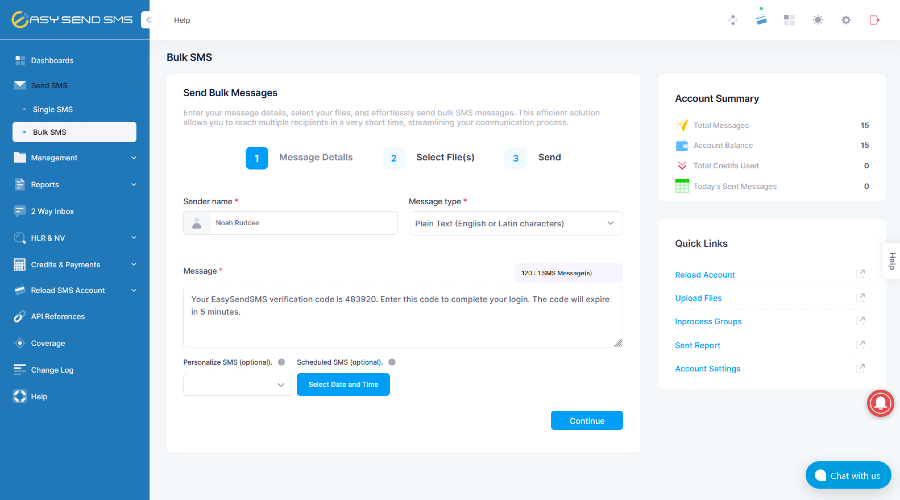This screenshot has width=900, height=500.
Task: Open the Inprocess Groups quick link
Action: (708, 321)
